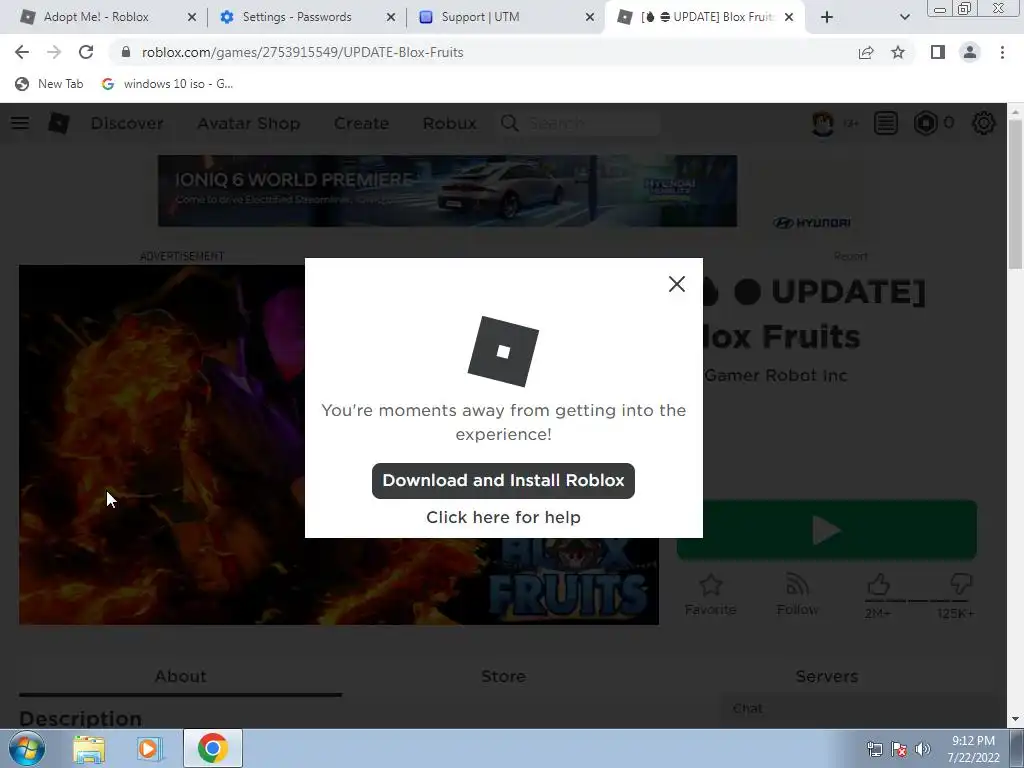Open the Gamer Robot Inc creator link
Viewport: 1024px width, 768px height.
(x=776, y=376)
